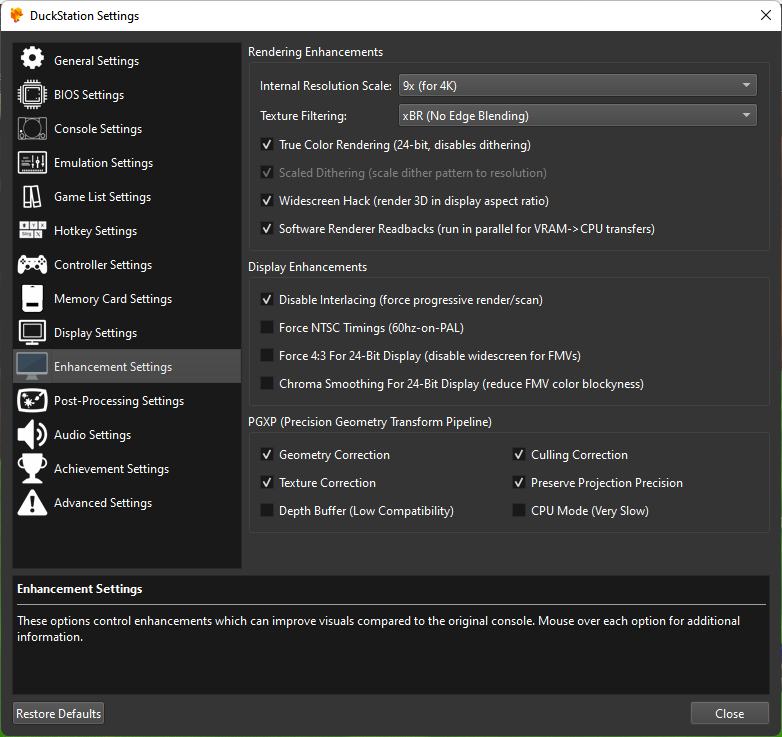782x737 pixels.
Task: Select the highlighted Enhancement Settings entry
Action: [x=127, y=366]
